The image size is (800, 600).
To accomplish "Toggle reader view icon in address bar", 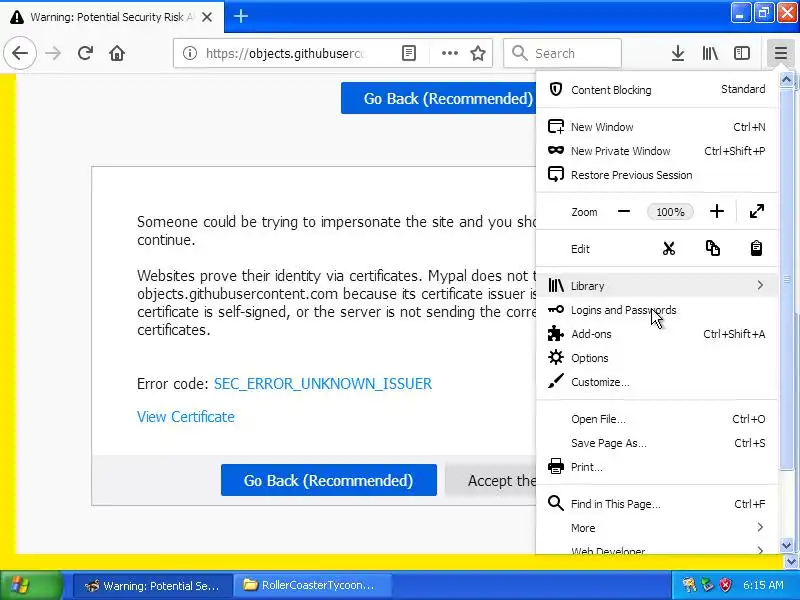I will coord(409,53).
